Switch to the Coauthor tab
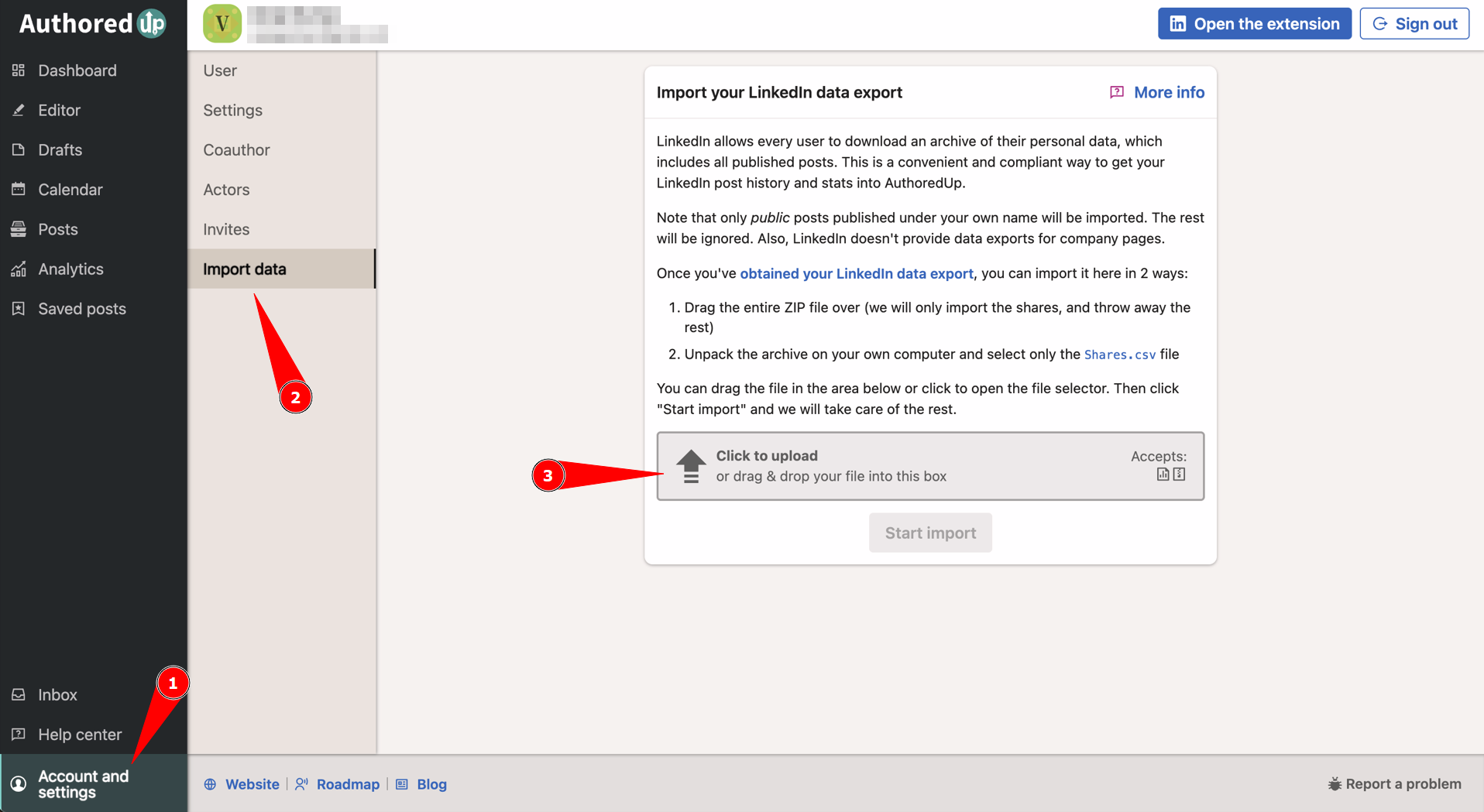Screen dimensions: 1484x812 [236, 150]
